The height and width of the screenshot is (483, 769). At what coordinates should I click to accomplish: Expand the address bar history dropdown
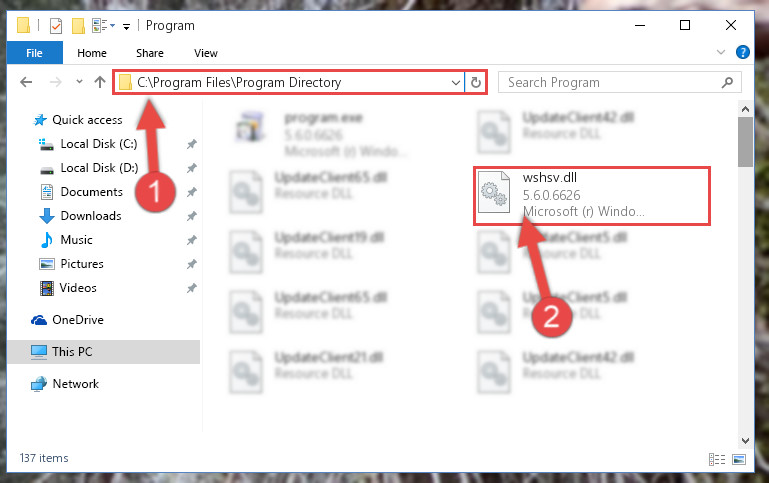click(456, 82)
